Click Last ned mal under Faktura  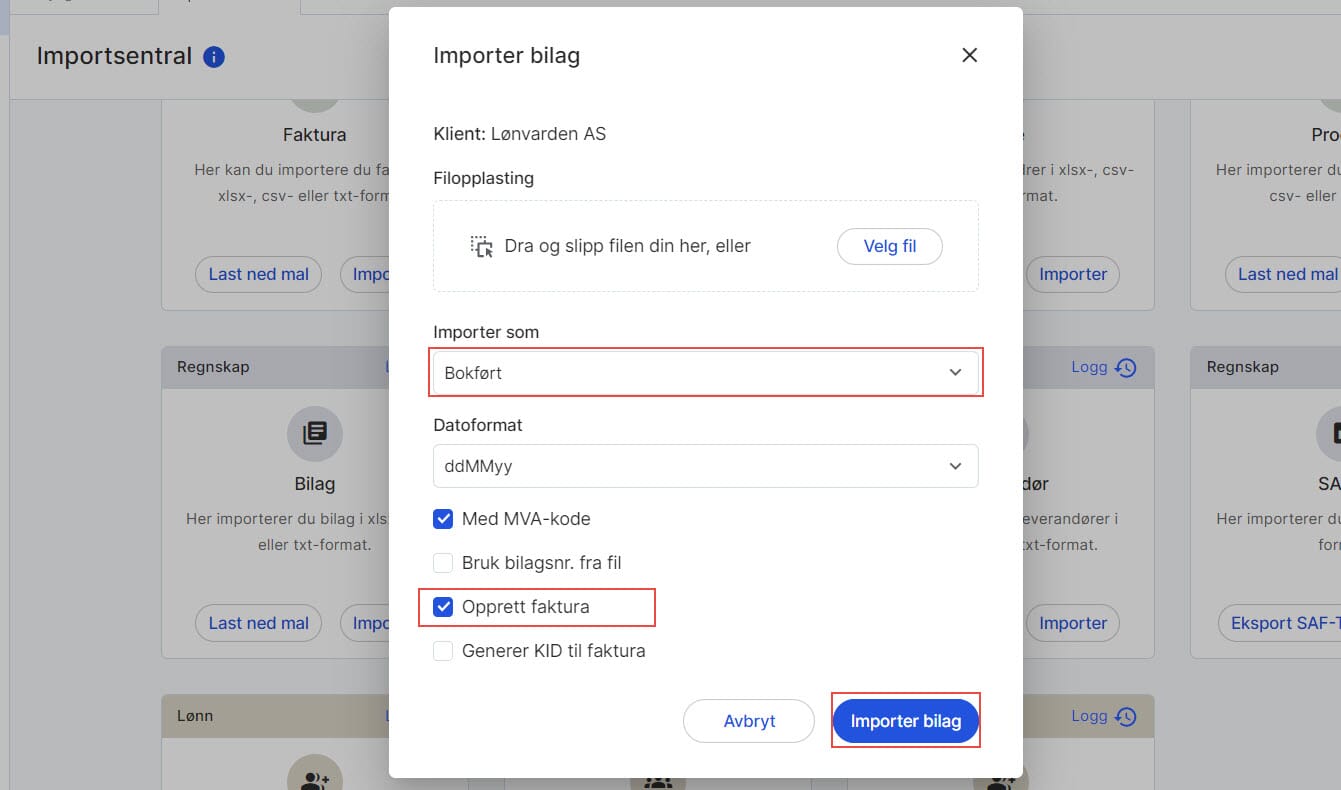coord(258,274)
